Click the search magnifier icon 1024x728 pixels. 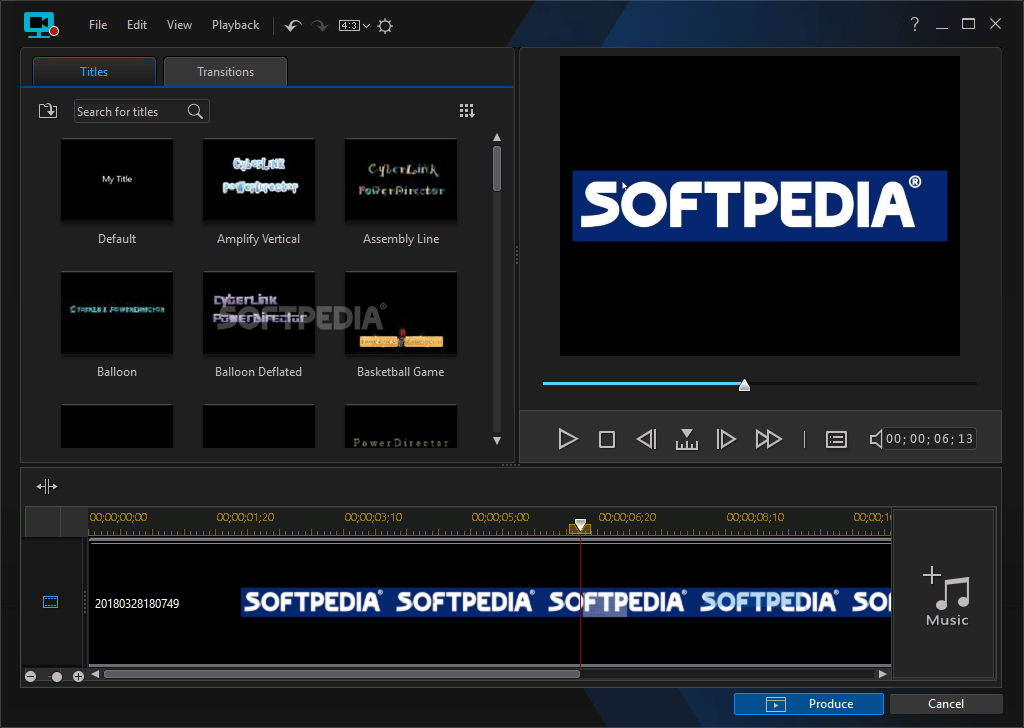coord(195,111)
